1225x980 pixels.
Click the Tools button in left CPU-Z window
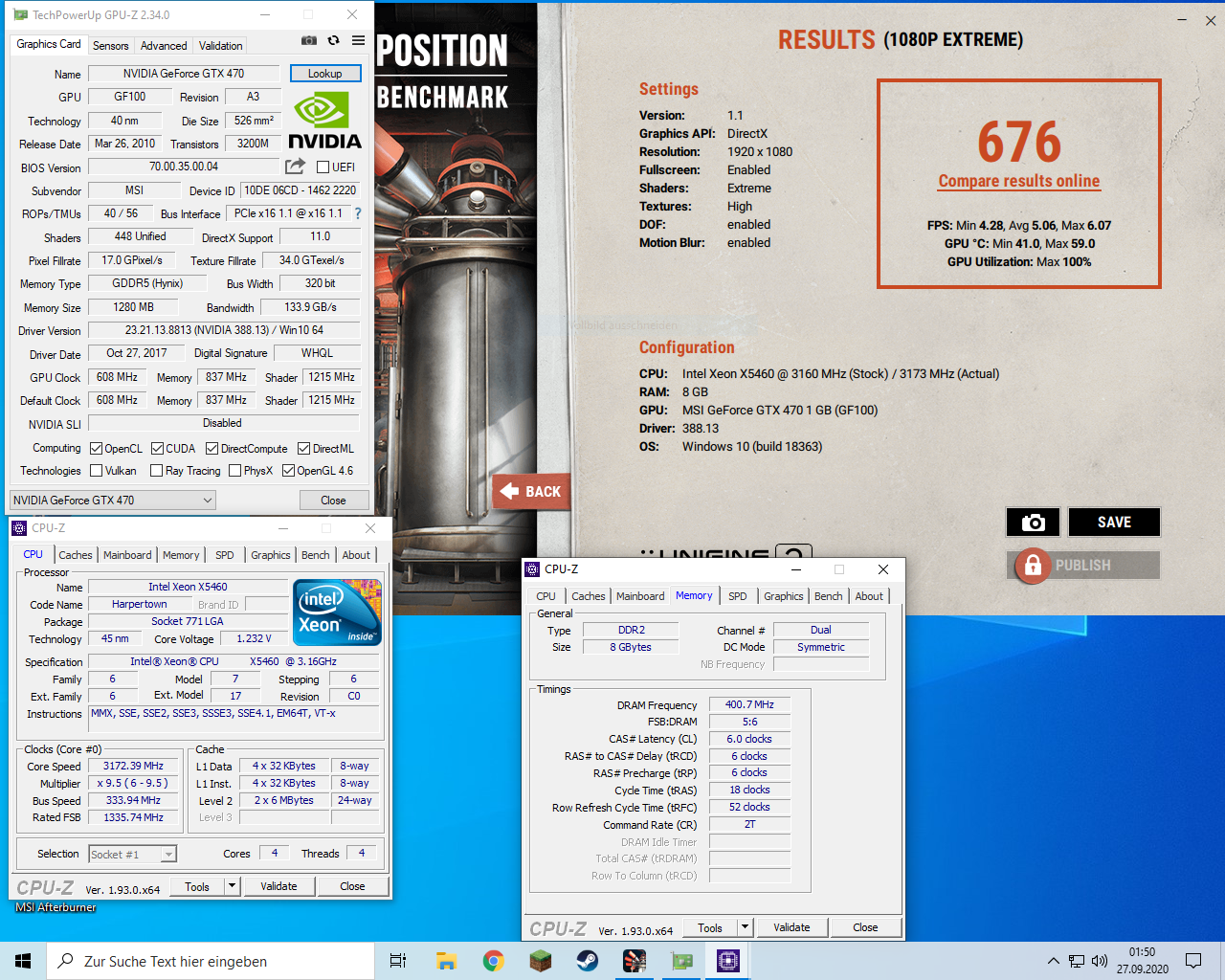197,886
